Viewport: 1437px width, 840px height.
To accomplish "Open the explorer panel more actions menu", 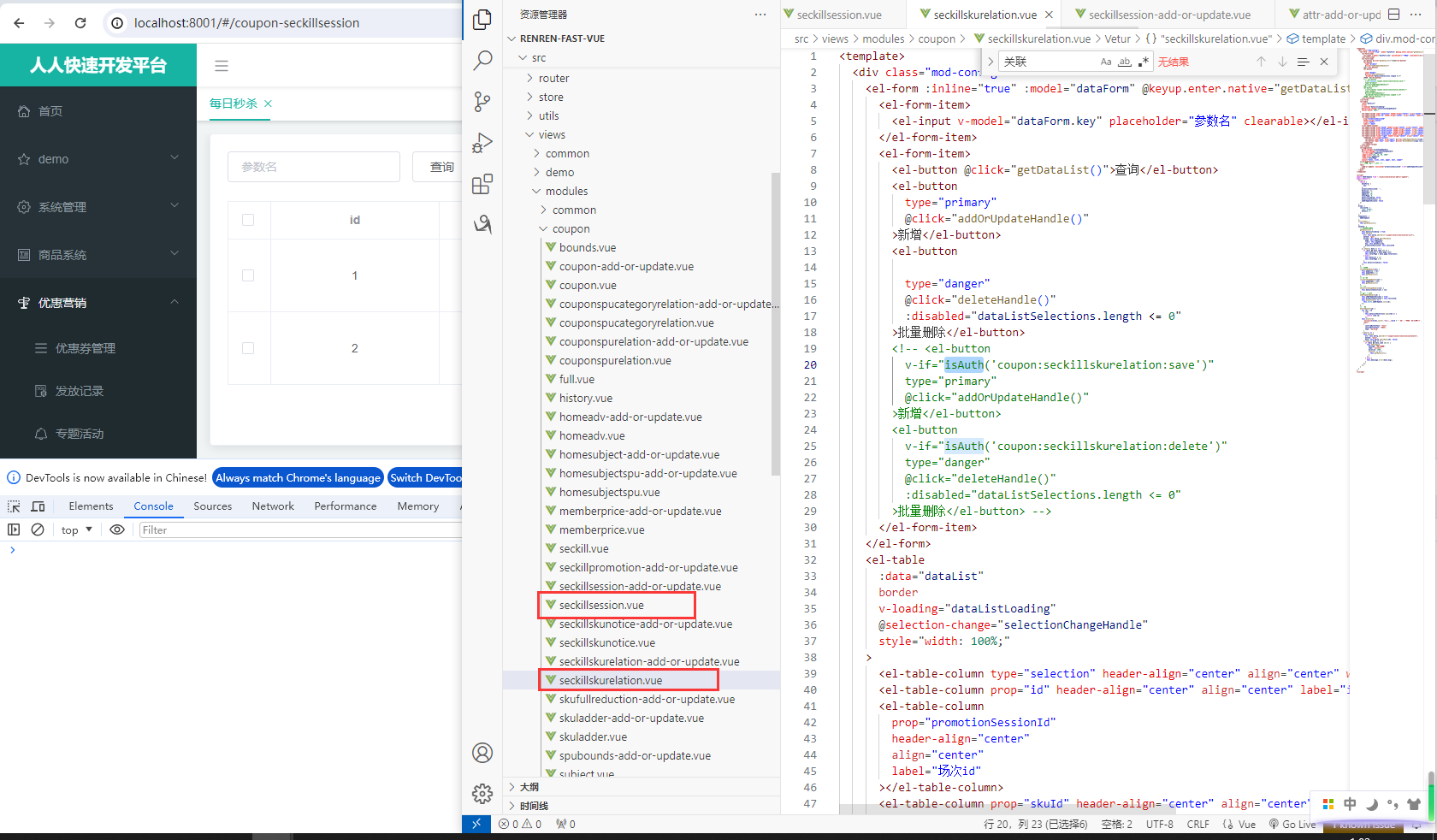I will pyautogui.click(x=760, y=15).
